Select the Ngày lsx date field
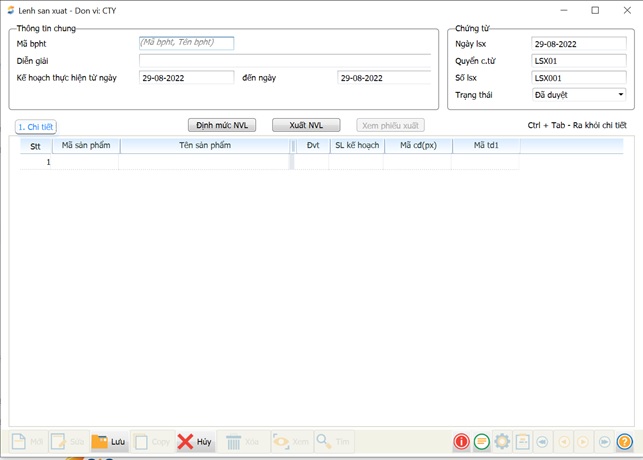The height and width of the screenshot is (460, 643). tap(578, 44)
